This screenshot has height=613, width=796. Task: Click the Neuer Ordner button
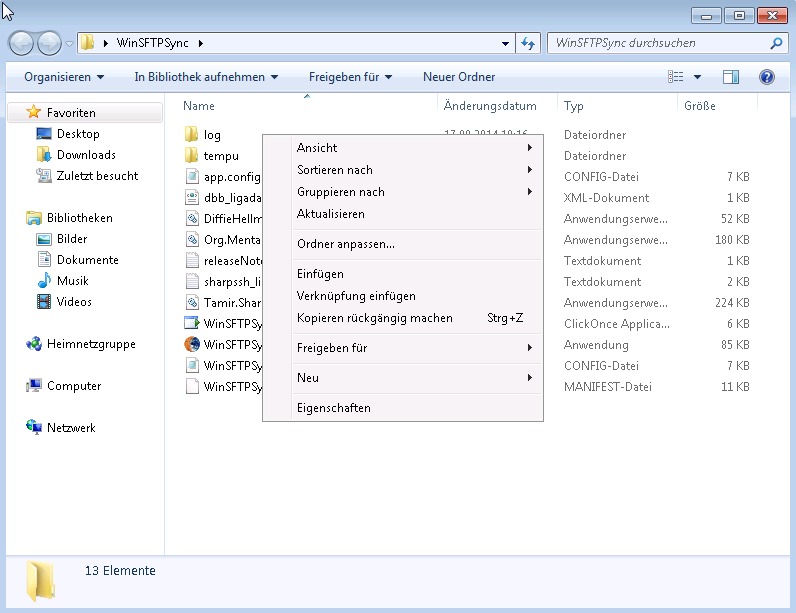[x=459, y=77]
